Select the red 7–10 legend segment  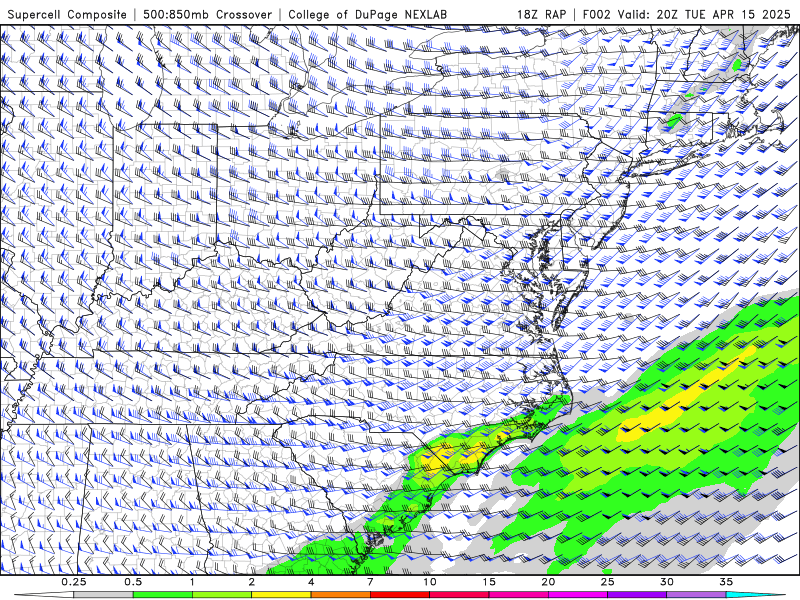click(x=399, y=595)
